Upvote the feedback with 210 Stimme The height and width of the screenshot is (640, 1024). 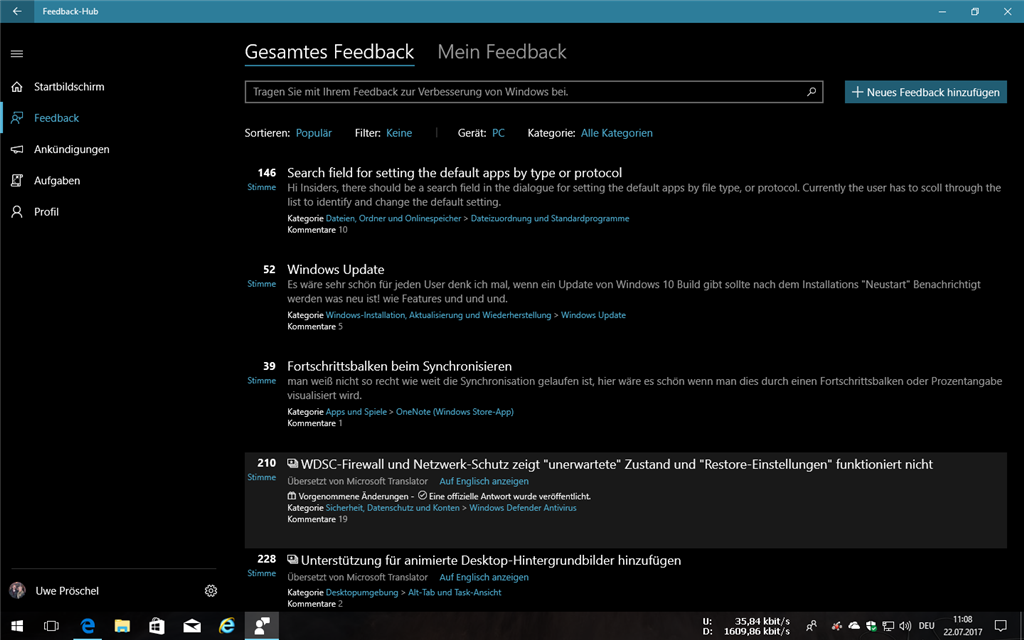coord(262,469)
